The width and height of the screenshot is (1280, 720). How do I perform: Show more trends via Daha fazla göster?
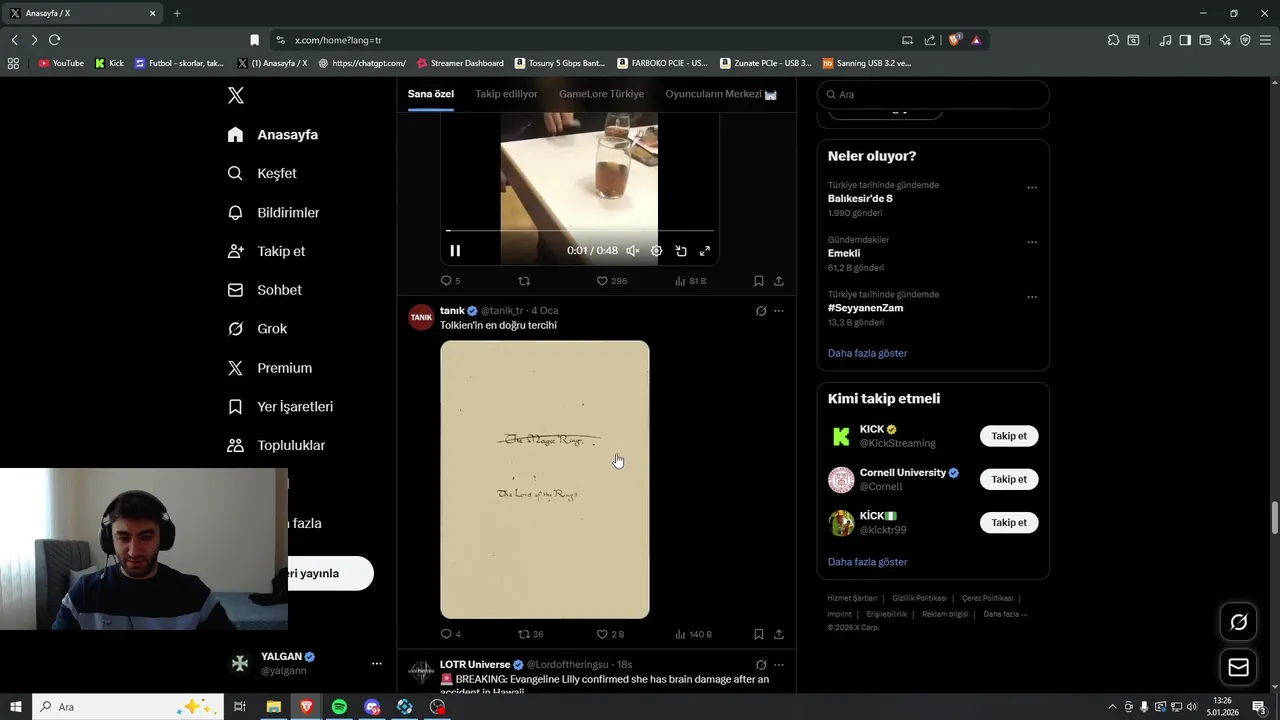tap(868, 353)
